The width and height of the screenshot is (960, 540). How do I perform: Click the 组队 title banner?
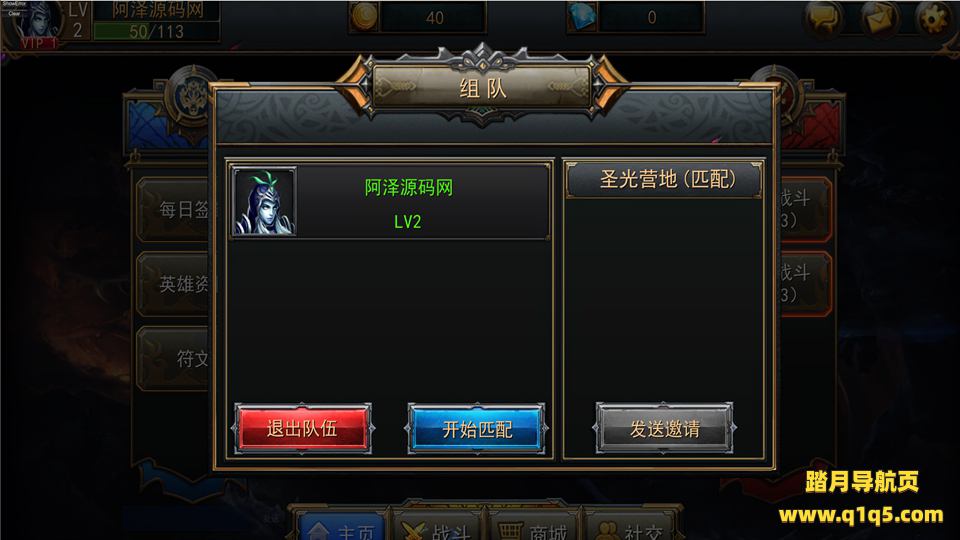click(482, 88)
